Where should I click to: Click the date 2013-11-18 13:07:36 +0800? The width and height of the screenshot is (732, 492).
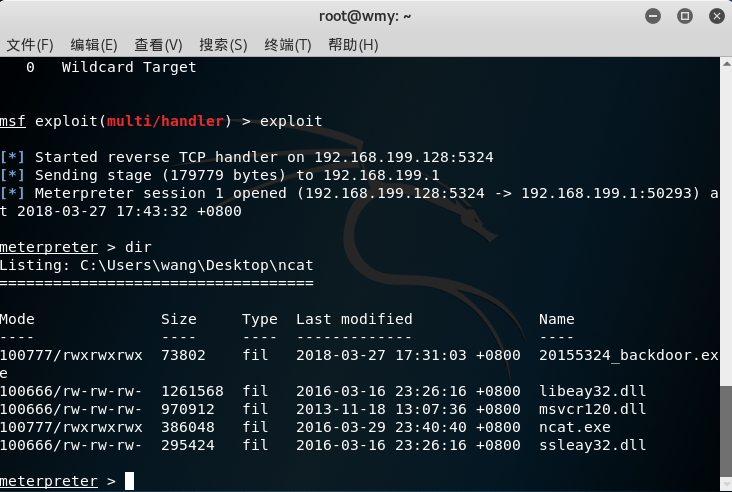pos(408,409)
